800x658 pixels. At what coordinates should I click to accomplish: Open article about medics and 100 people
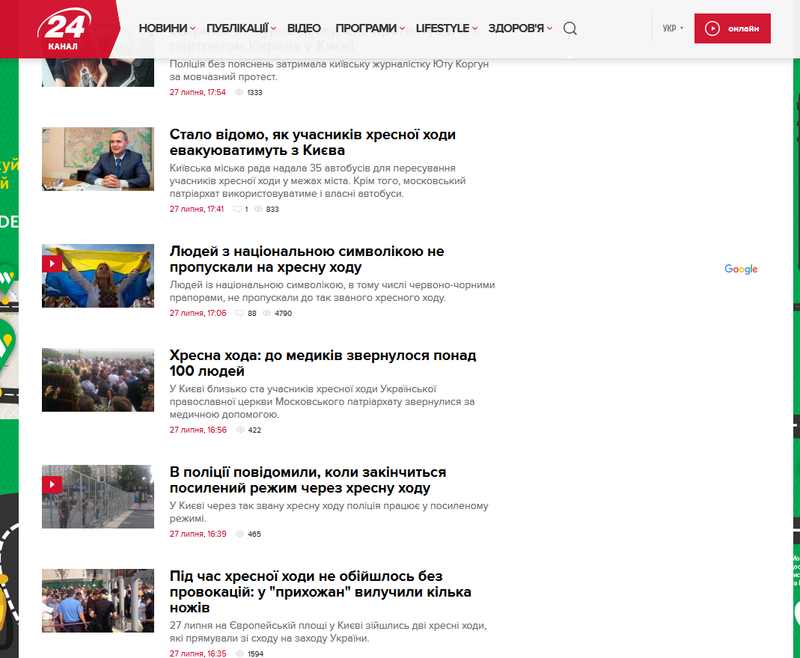pos(322,363)
